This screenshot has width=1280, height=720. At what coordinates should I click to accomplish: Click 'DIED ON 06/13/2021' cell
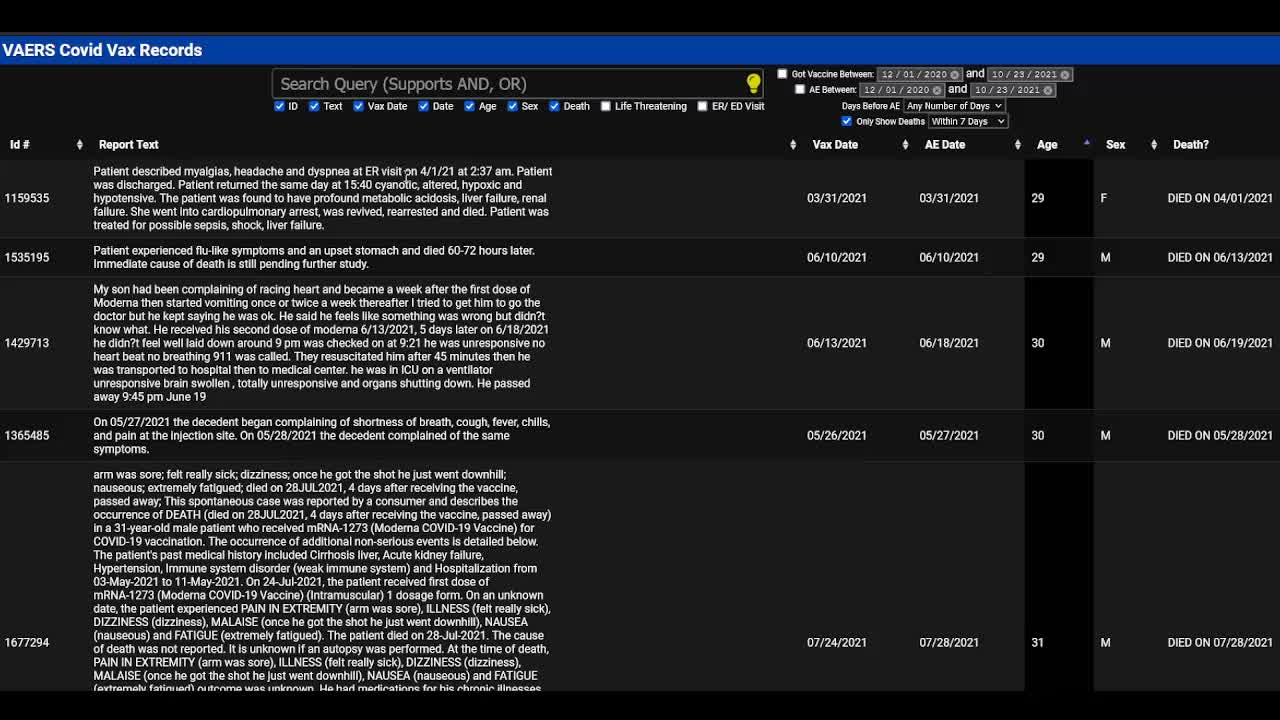pyautogui.click(x=1220, y=257)
